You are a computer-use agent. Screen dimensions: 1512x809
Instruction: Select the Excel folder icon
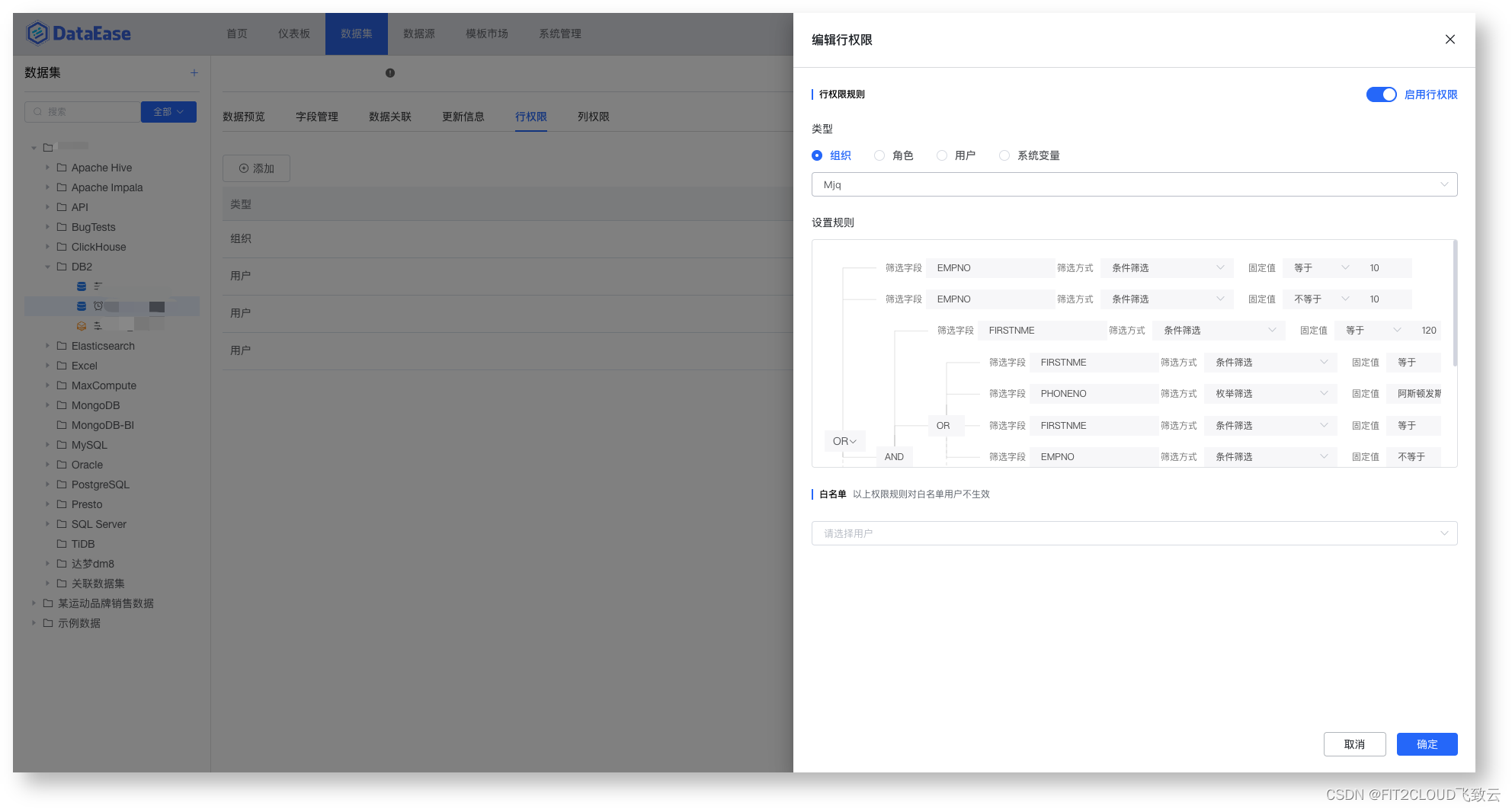pos(62,366)
